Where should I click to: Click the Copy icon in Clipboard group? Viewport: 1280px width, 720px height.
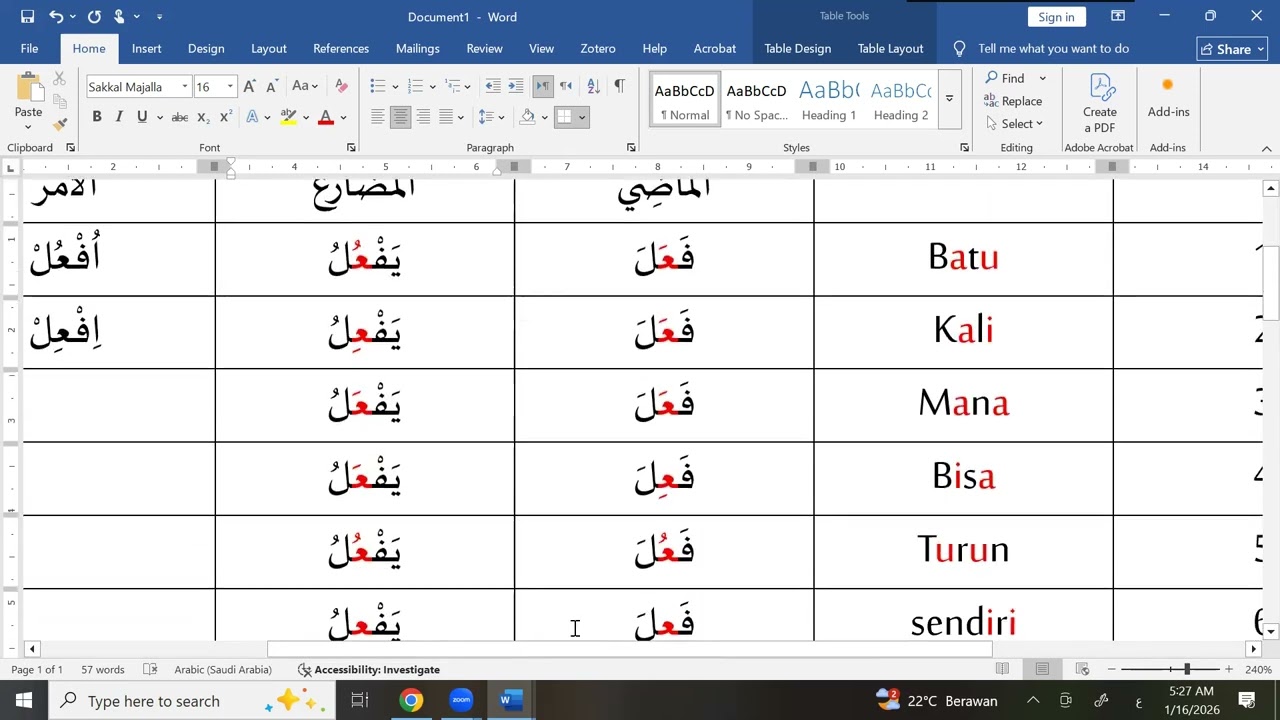[59, 101]
